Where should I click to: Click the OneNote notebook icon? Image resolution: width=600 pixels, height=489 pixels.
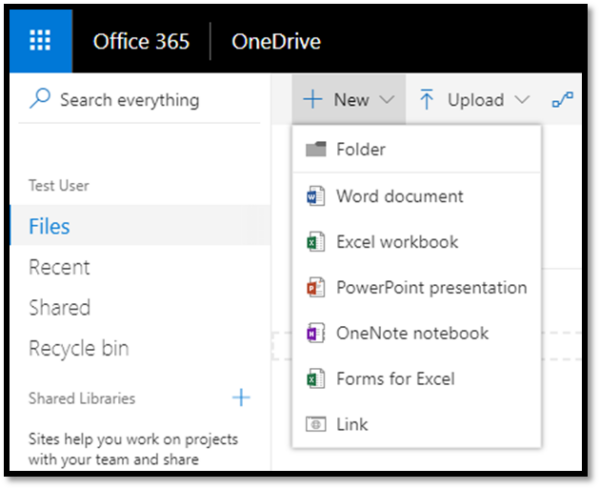(316, 333)
